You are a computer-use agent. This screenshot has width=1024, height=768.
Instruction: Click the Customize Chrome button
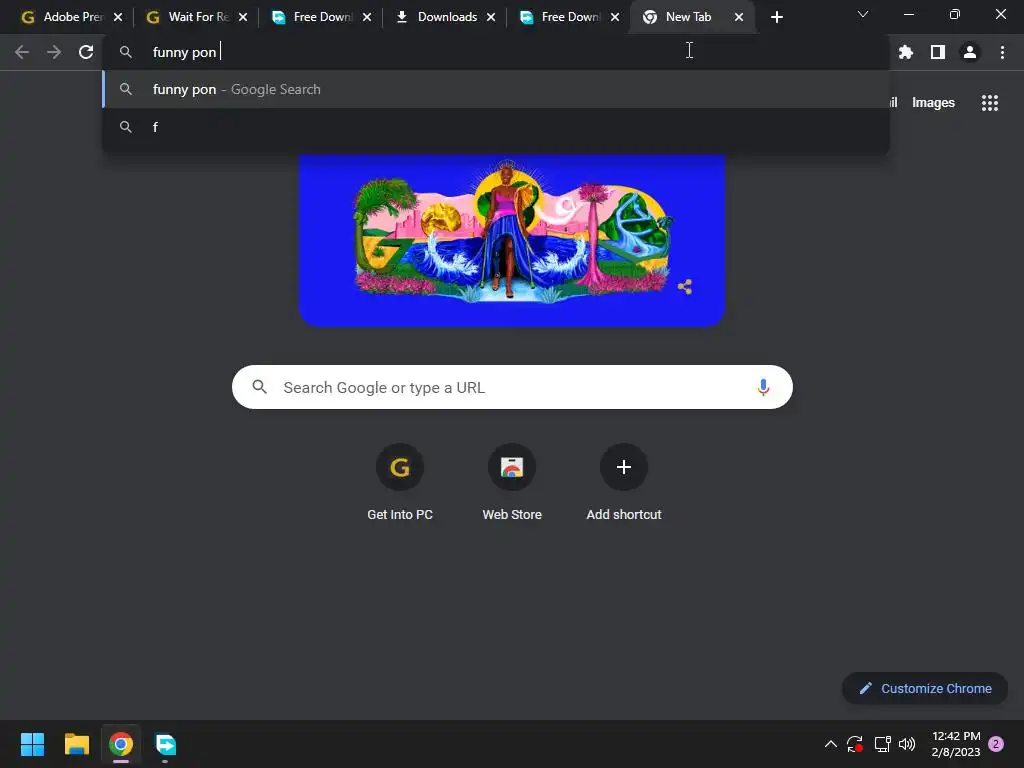(925, 688)
